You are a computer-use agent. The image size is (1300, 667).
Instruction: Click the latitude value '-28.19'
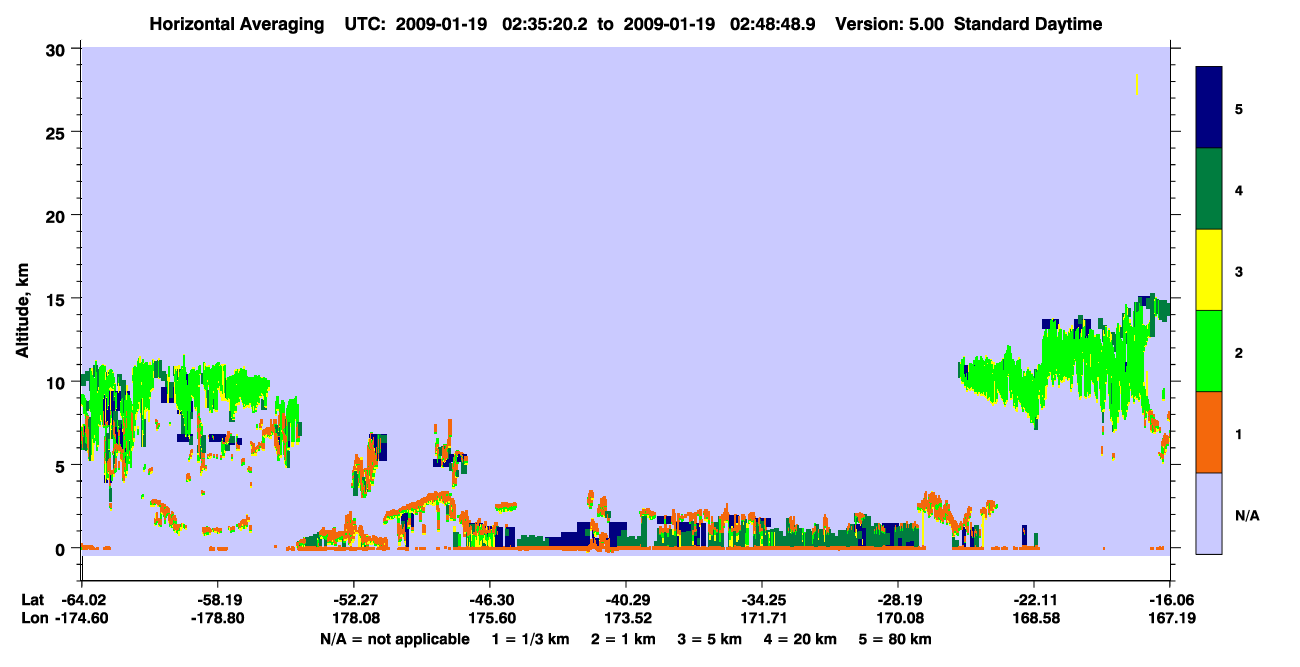tap(898, 600)
